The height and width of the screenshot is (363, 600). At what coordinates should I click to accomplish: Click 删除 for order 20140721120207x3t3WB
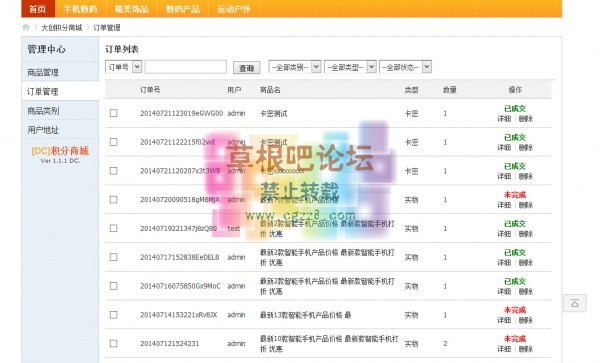pyautogui.click(x=525, y=176)
